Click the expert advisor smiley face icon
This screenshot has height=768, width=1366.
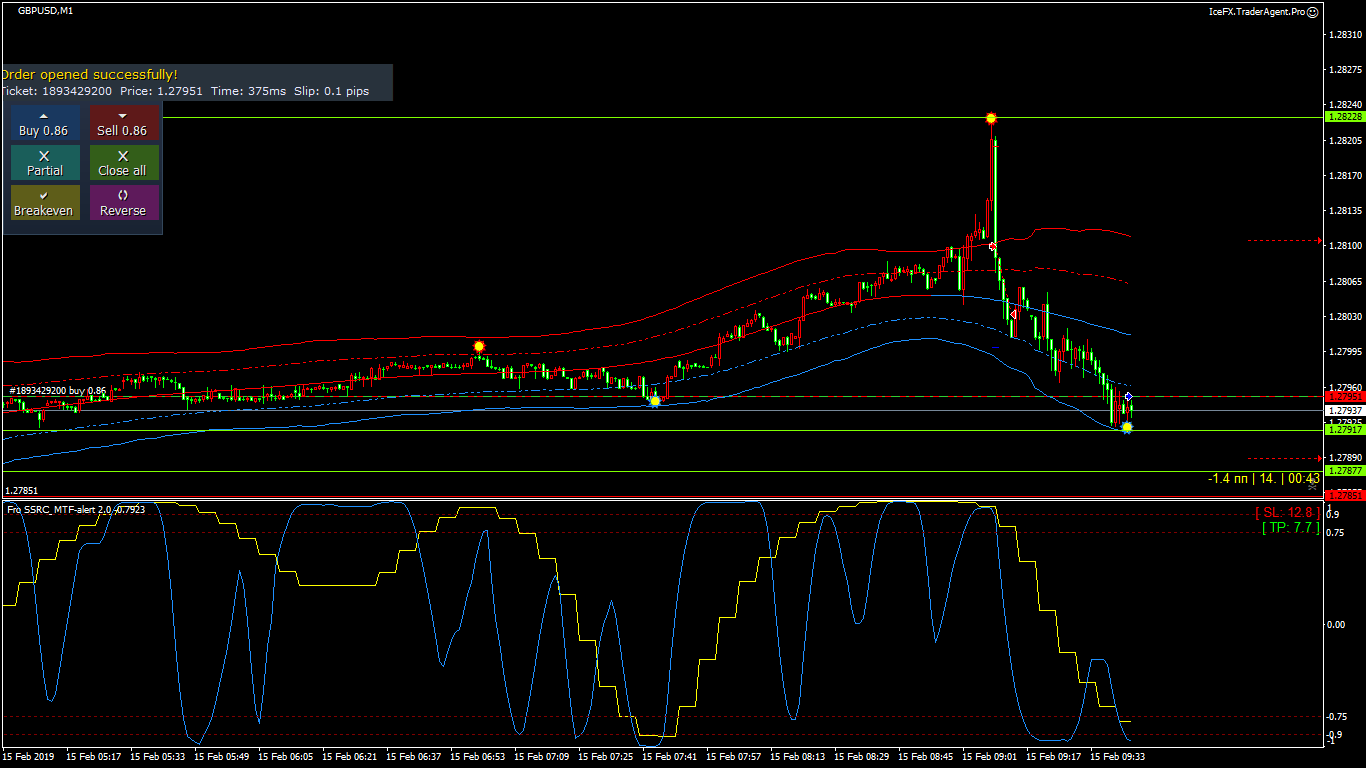pos(1313,11)
